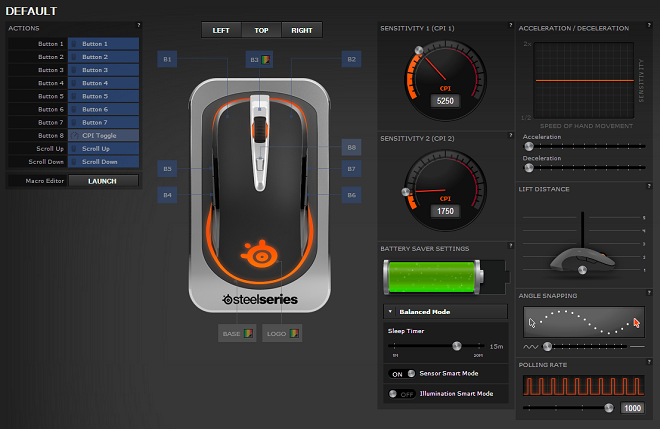Turn on Illumination Smart Mode switch
The width and height of the screenshot is (660, 429).
pos(402,394)
